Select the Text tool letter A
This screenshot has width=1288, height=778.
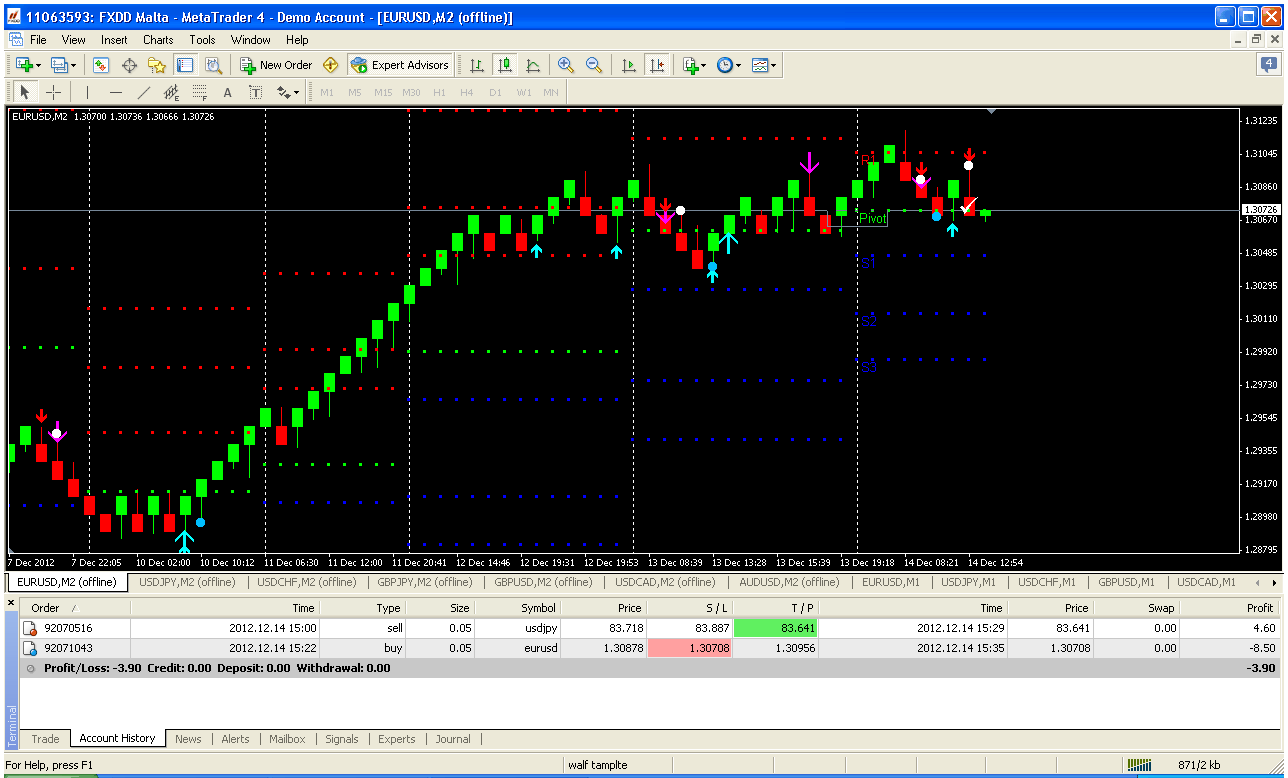tap(228, 92)
